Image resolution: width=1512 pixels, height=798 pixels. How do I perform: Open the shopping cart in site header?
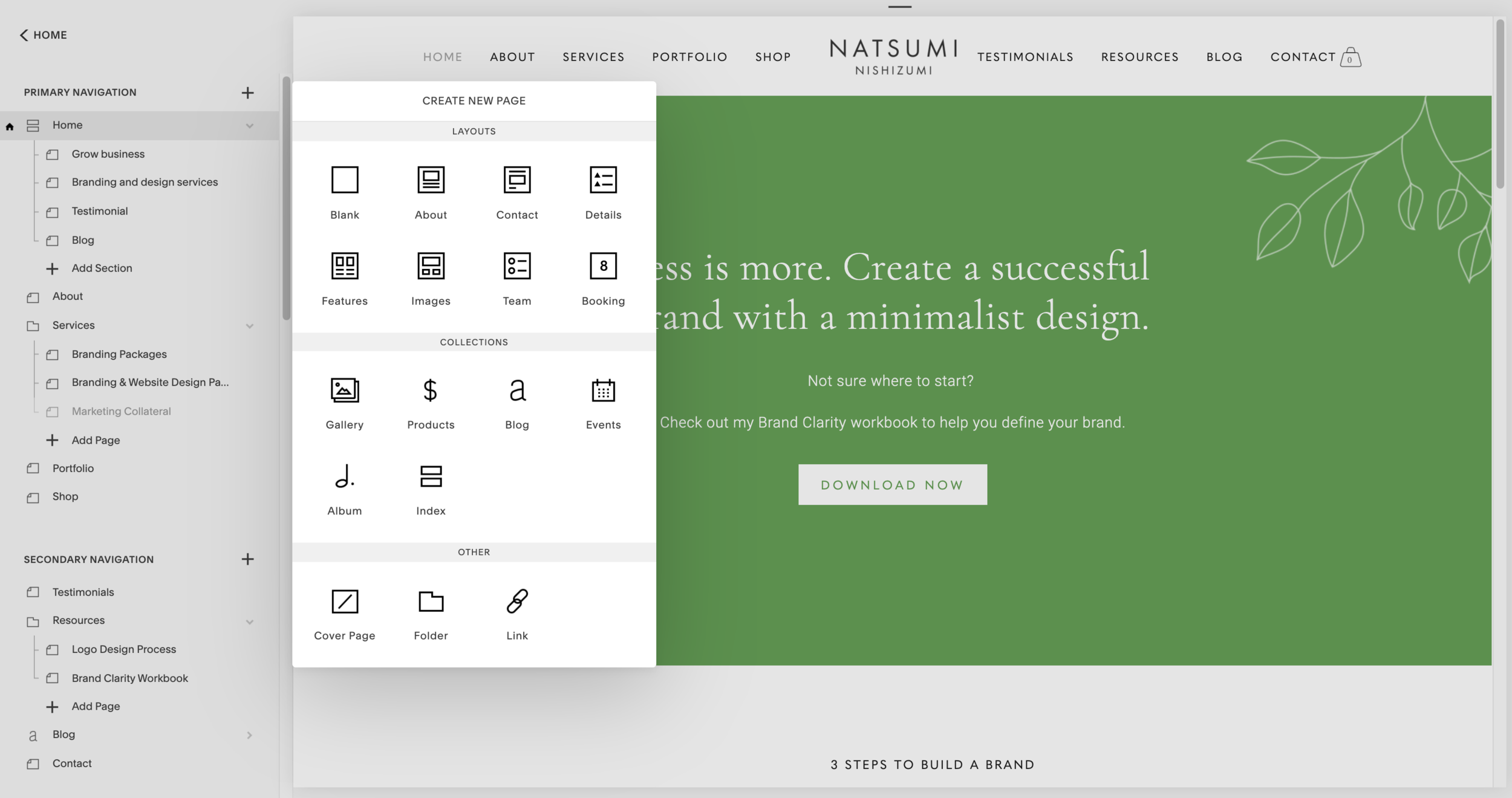[x=1351, y=58]
